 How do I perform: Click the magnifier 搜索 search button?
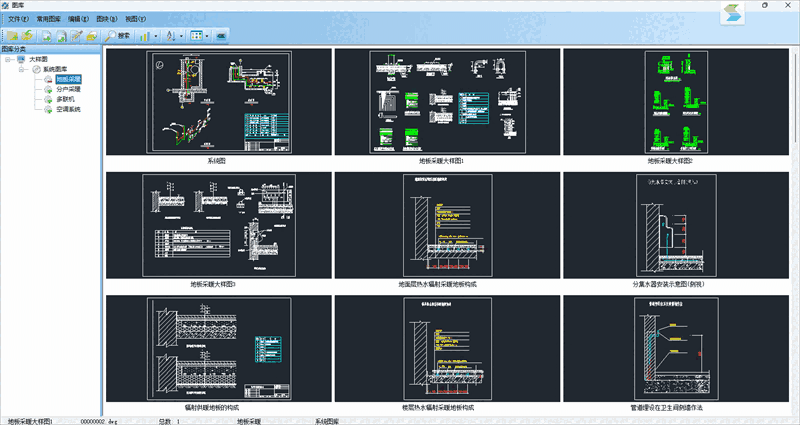(117, 36)
